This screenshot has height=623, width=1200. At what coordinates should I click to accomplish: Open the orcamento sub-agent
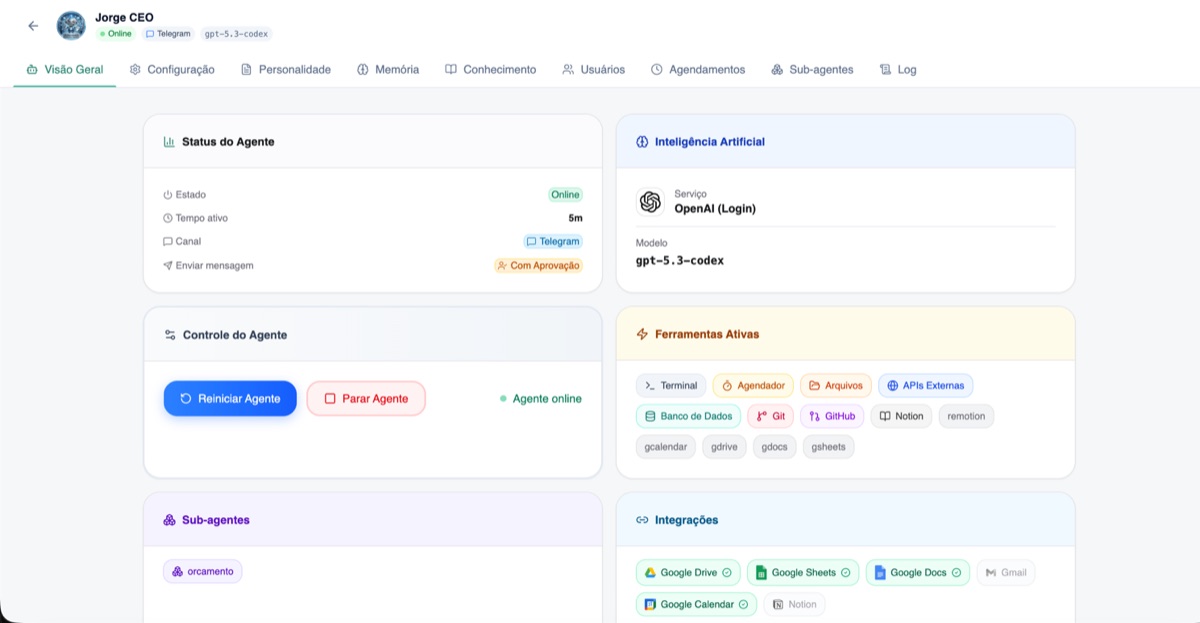pyautogui.click(x=203, y=571)
